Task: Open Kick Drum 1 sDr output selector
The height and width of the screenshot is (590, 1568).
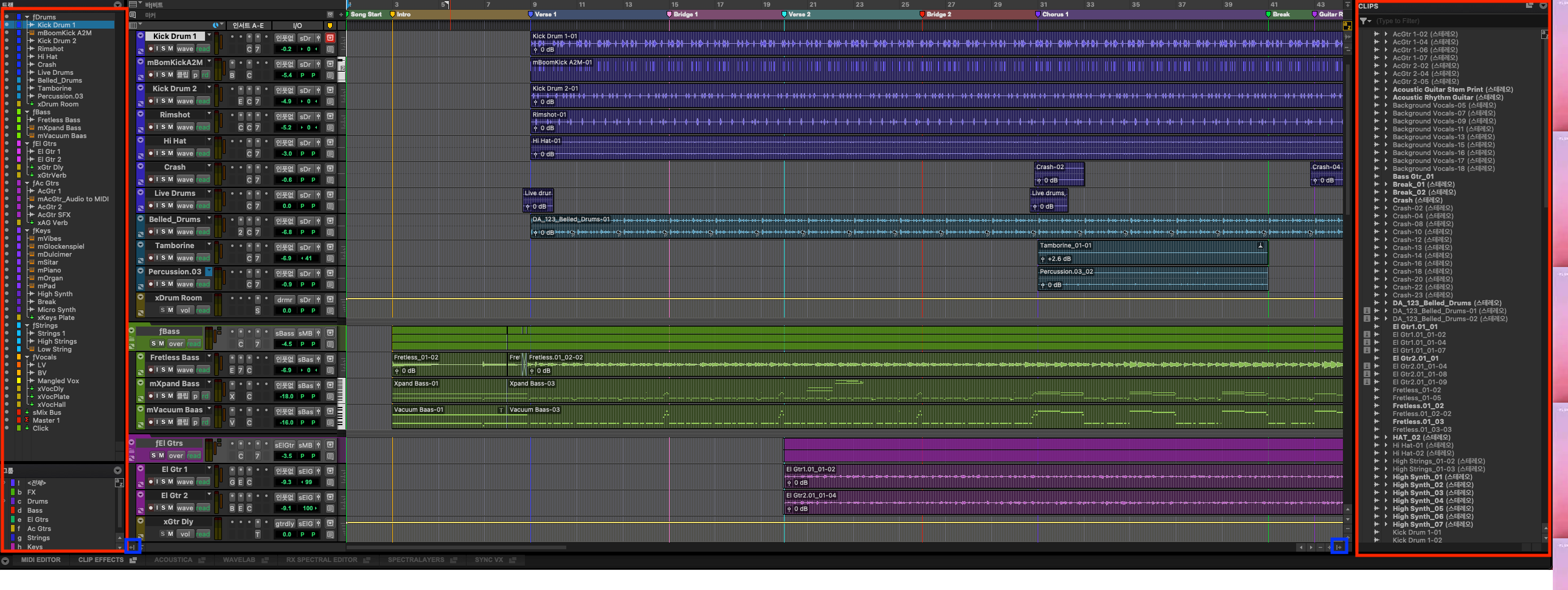Action: (305, 38)
